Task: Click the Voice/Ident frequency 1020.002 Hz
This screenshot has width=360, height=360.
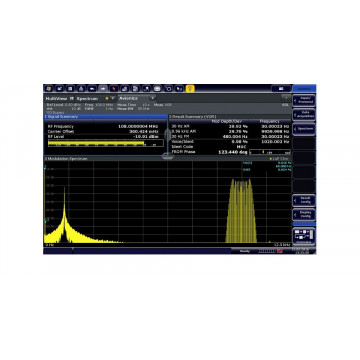Action: point(275,141)
